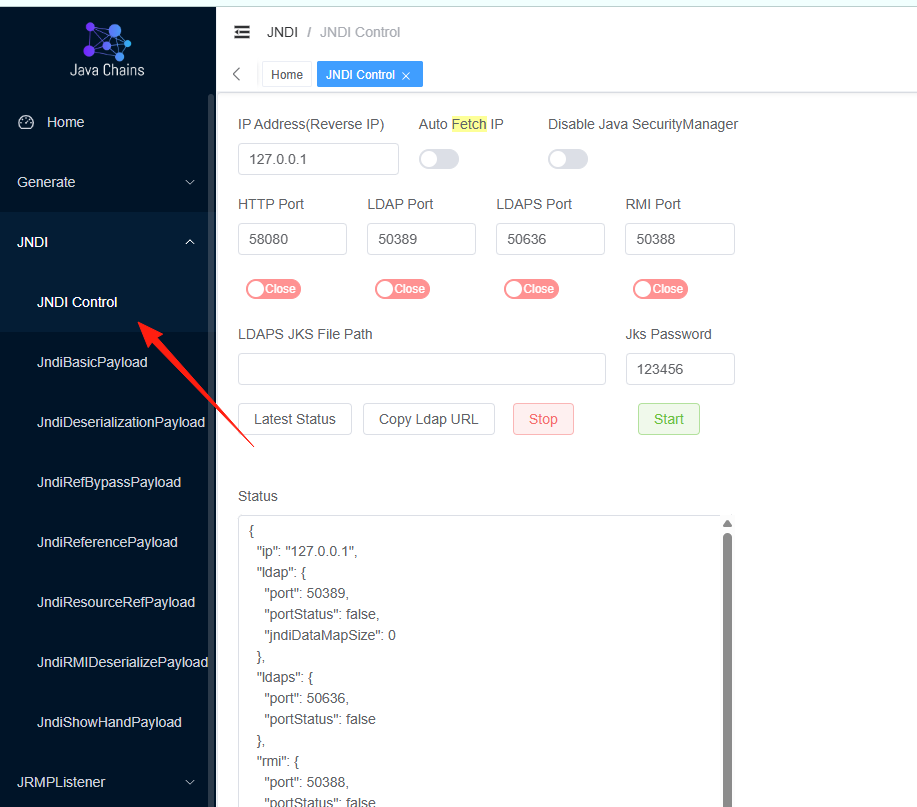Open JndiShowHandPayload page
Image resolution: width=917 pixels, height=807 pixels.
(x=109, y=722)
